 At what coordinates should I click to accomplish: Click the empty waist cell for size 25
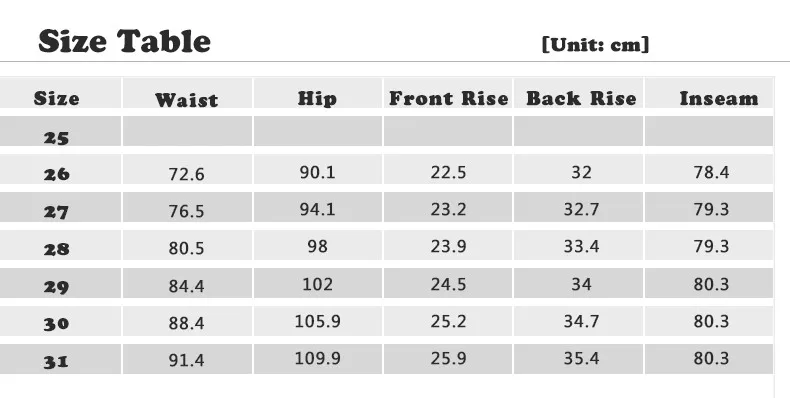(x=187, y=131)
